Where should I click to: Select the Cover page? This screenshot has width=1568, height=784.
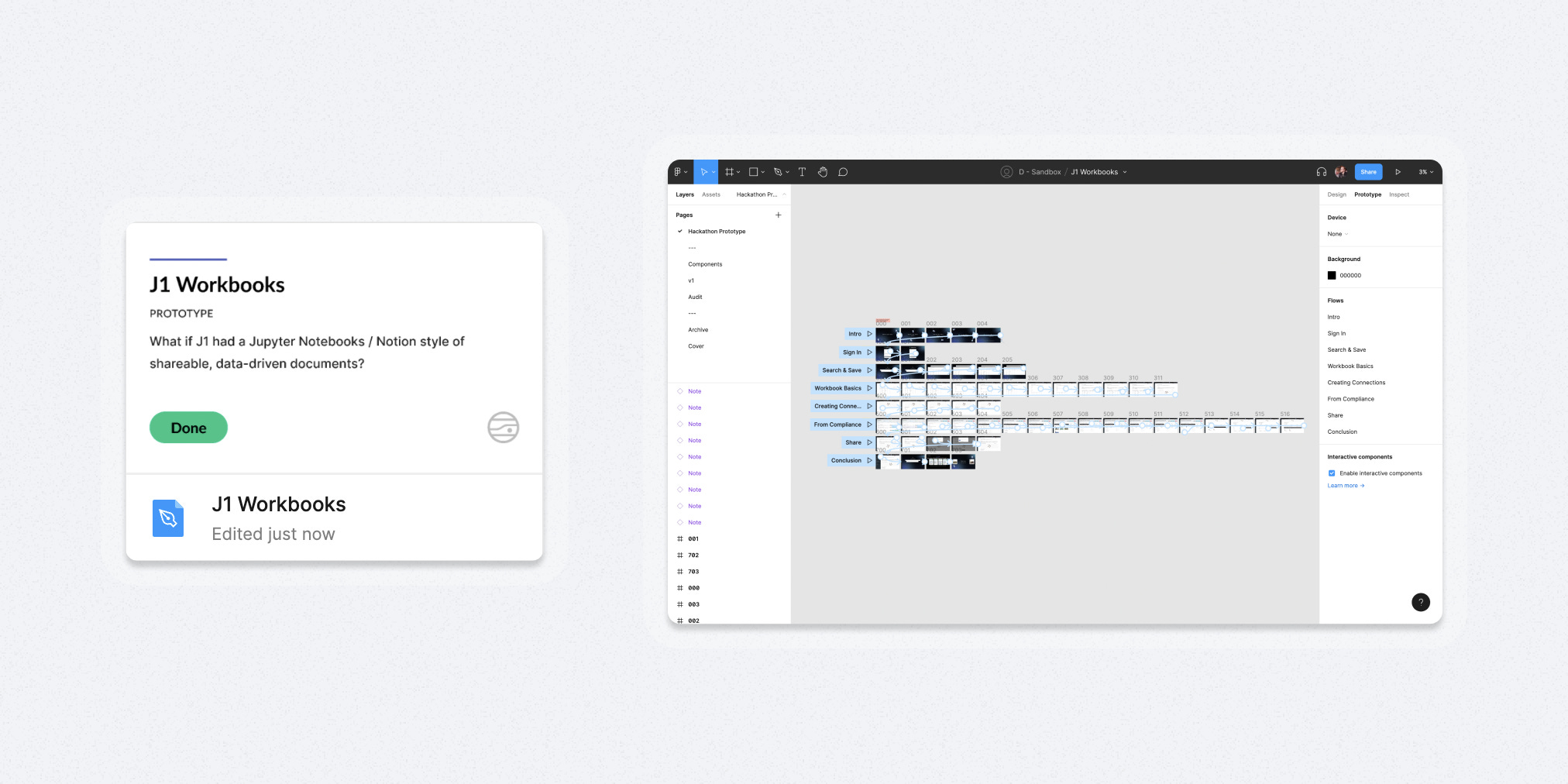[696, 346]
